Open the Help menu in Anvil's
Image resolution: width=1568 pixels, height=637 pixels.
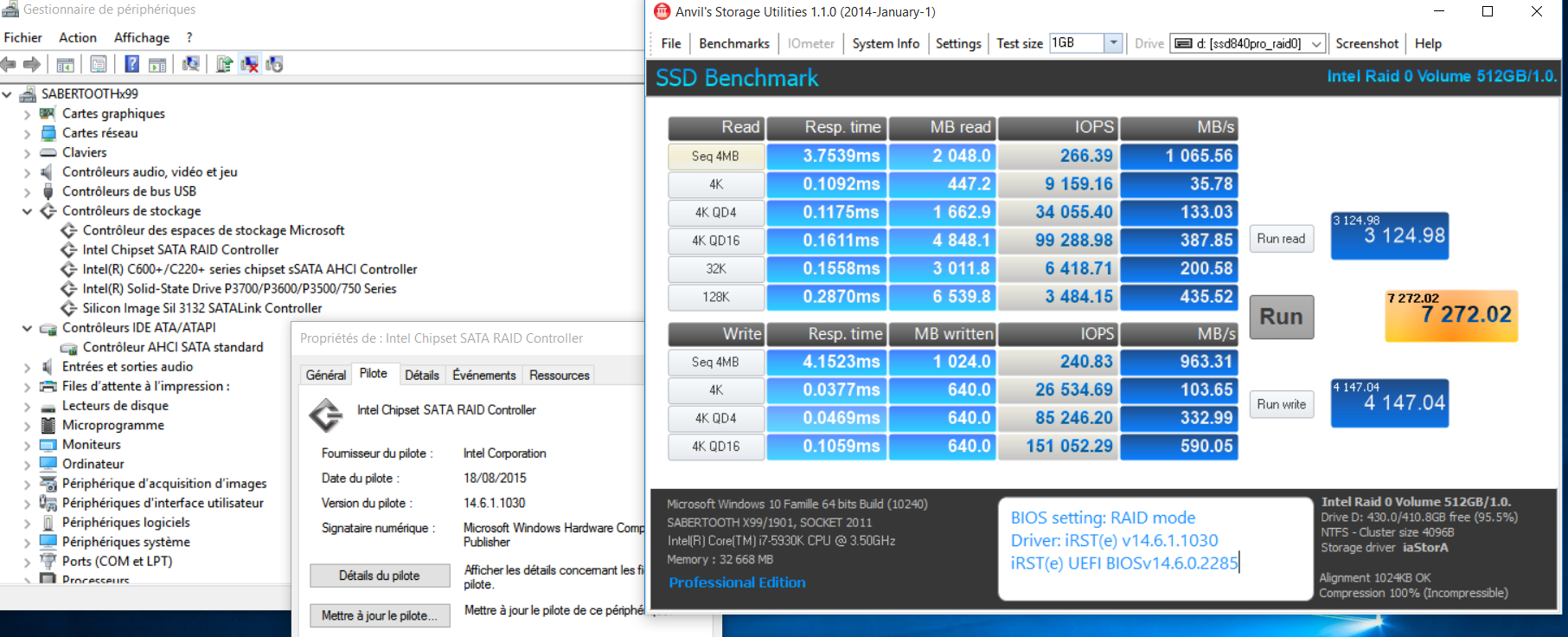(x=1428, y=43)
